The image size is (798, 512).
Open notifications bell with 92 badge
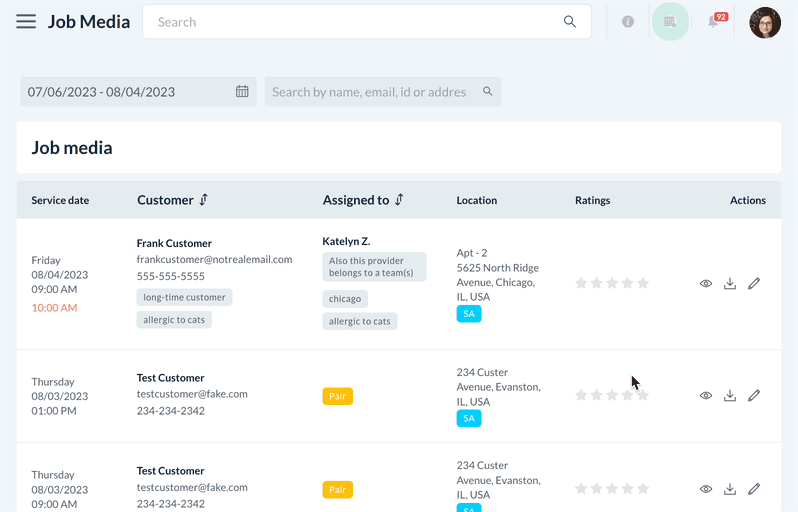pyautogui.click(x=714, y=21)
